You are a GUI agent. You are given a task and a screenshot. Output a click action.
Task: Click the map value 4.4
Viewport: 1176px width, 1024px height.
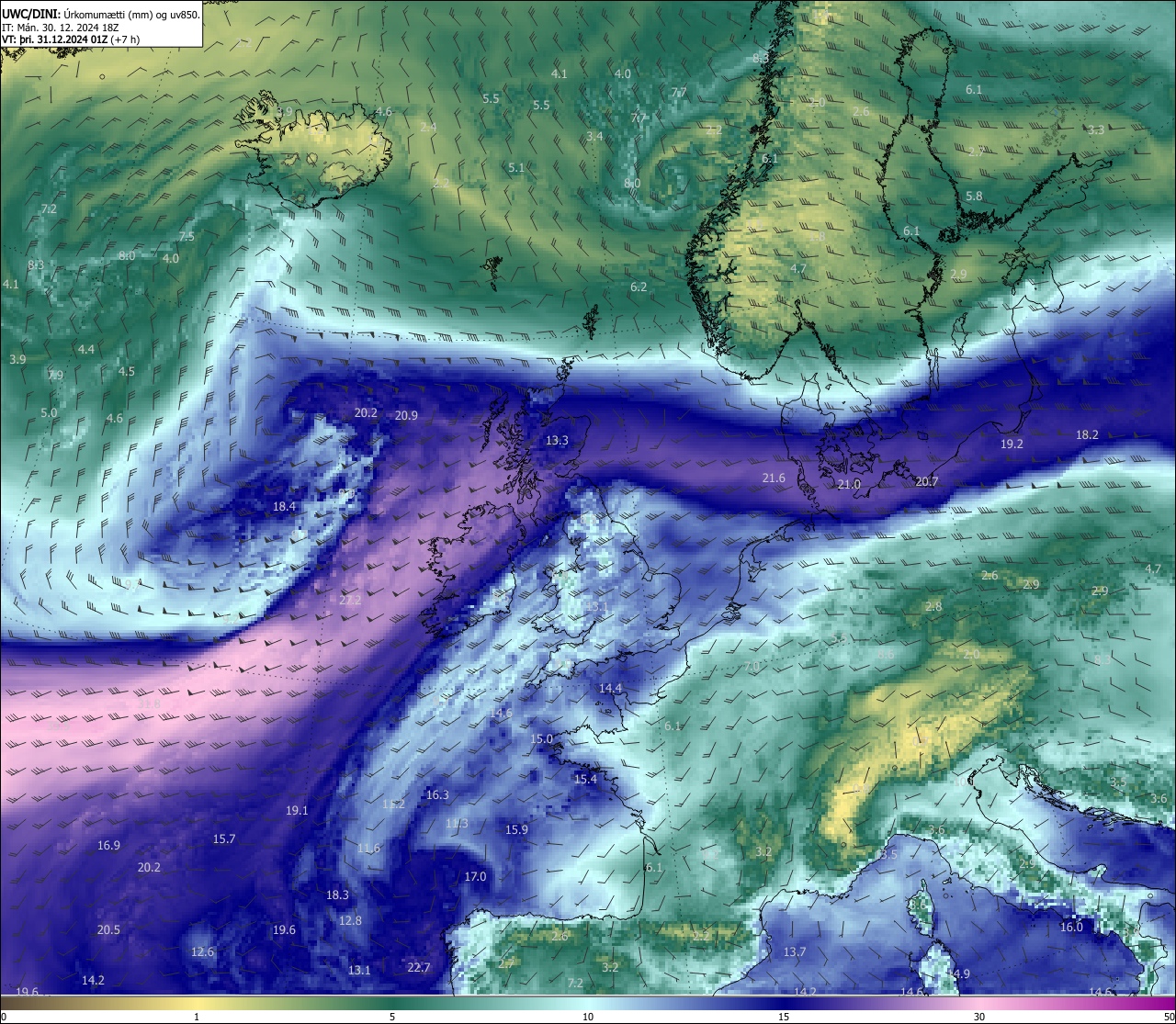click(86, 349)
